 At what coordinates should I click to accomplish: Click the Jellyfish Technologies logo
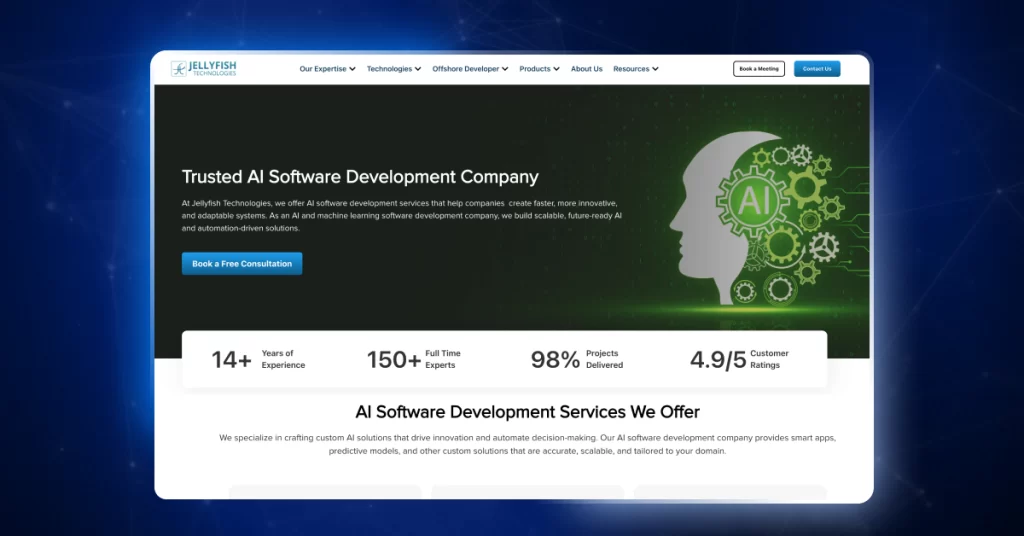point(204,69)
